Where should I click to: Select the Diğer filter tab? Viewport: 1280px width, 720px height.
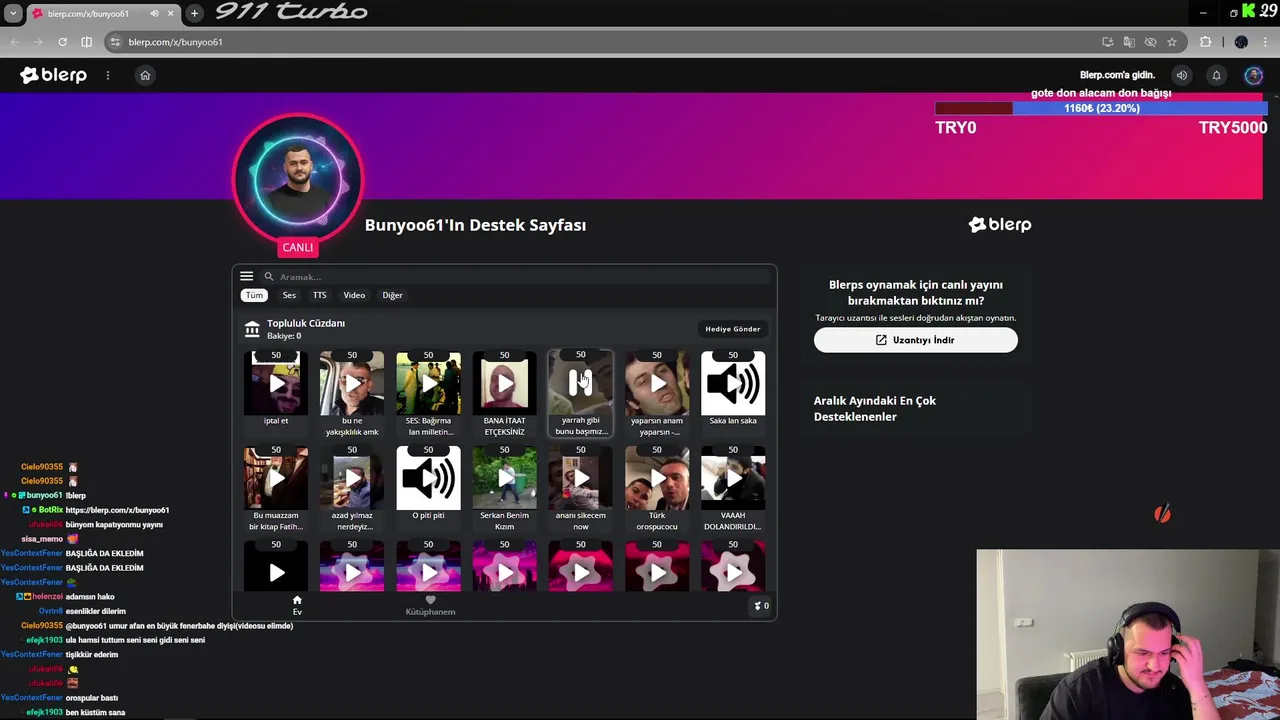[x=392, y=295]
